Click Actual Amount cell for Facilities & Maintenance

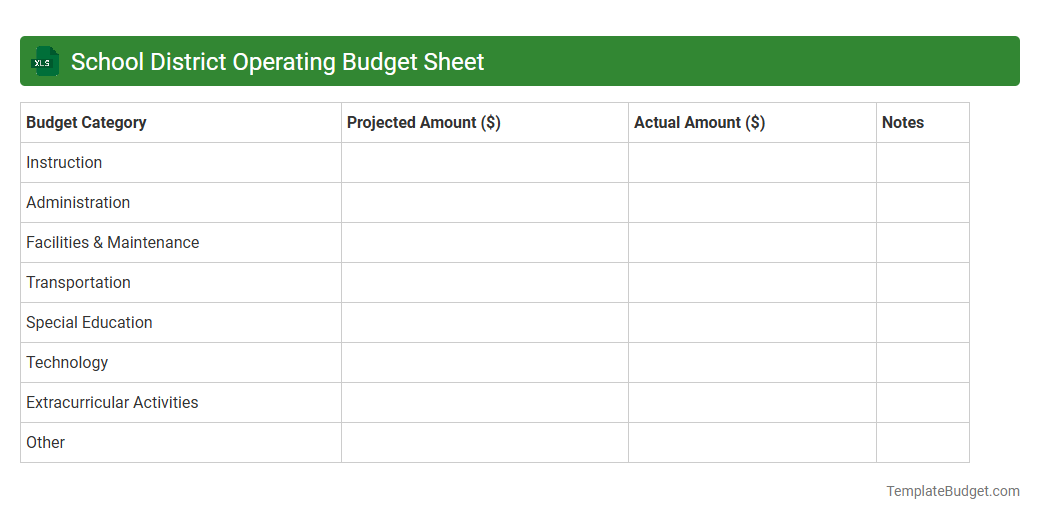(752, 243)
